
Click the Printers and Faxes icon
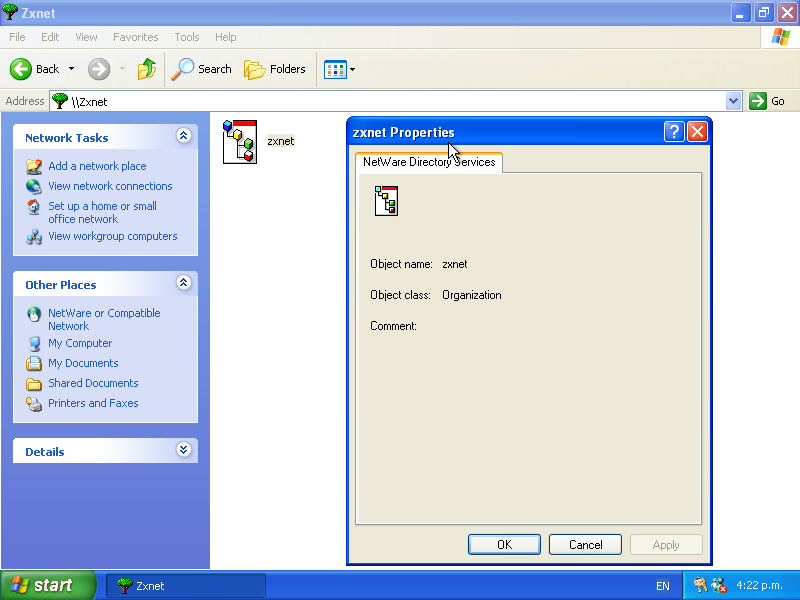tap(34, 404)
